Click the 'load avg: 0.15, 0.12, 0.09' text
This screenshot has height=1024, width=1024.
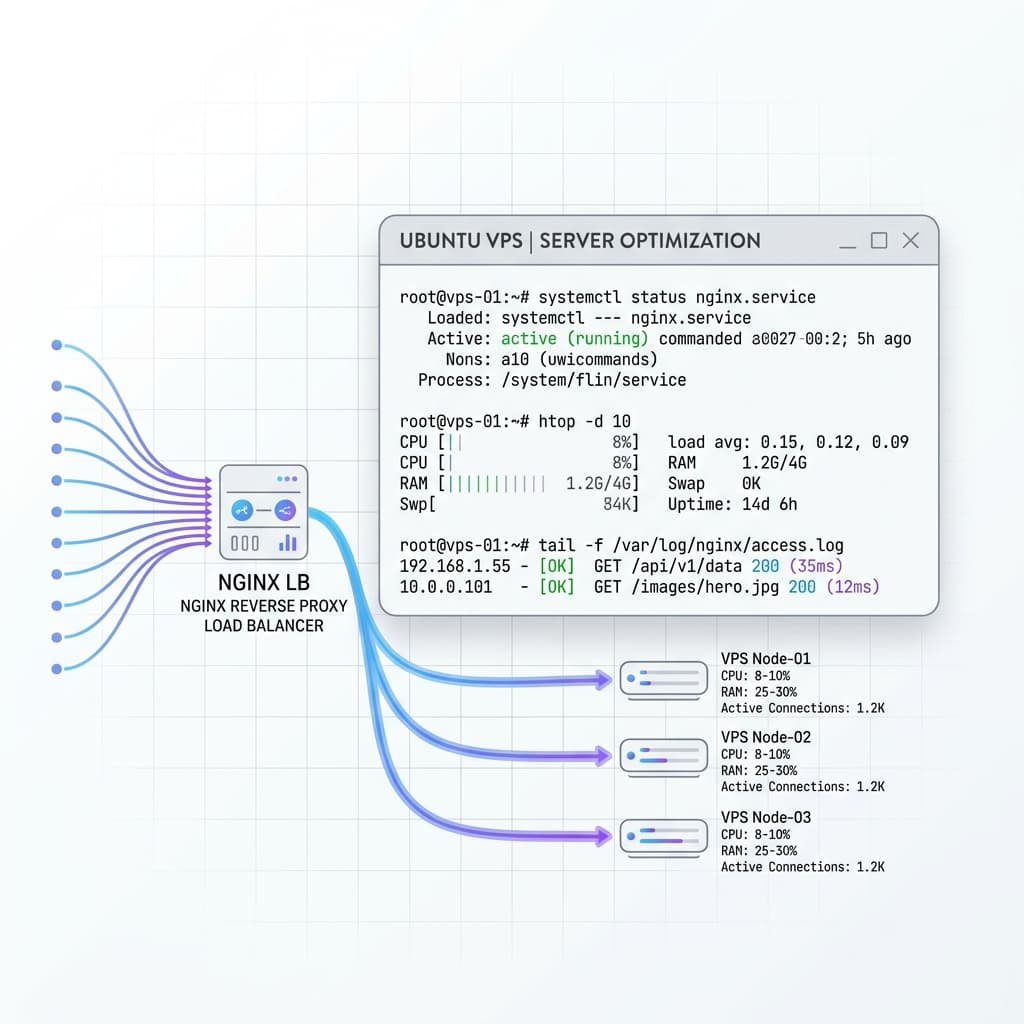pyautogui.click(x=788, y=442)
